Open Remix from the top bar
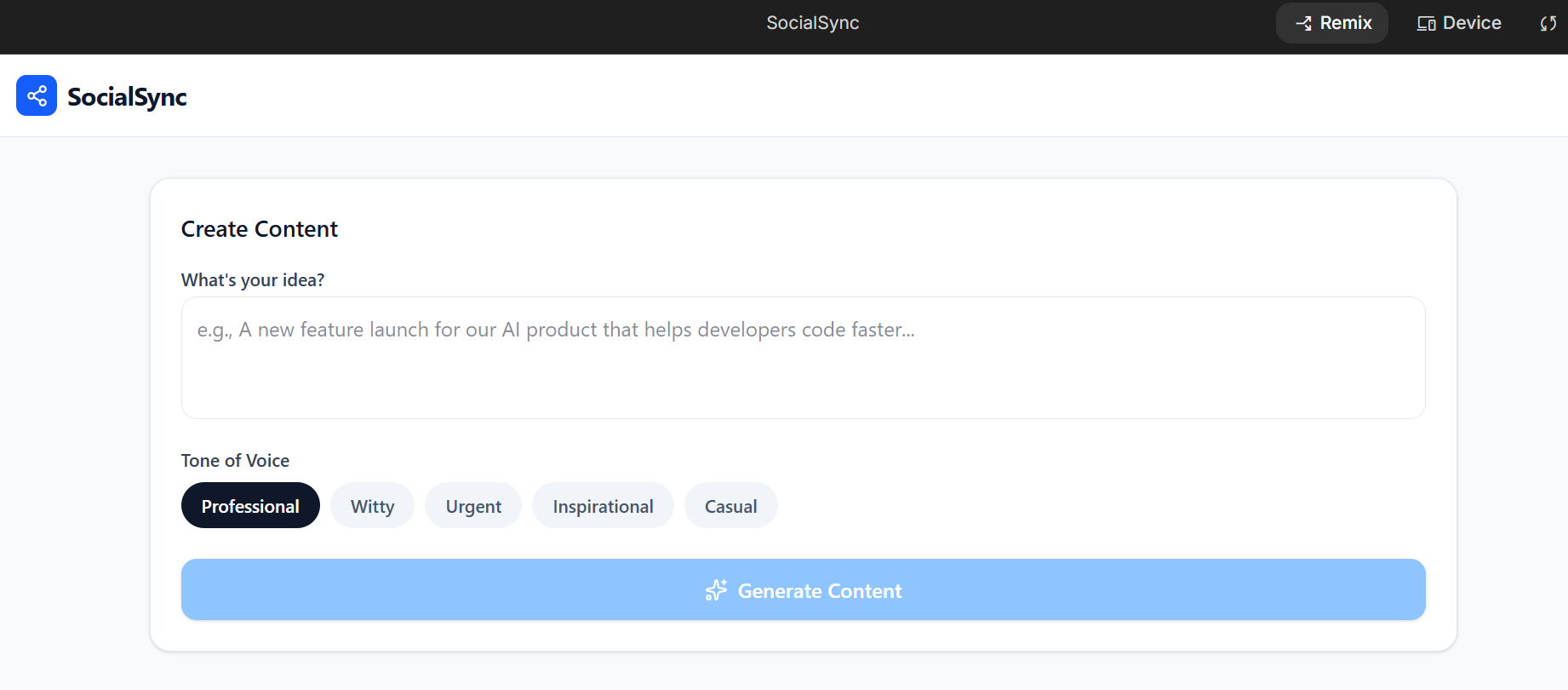The width and height of the screenshot is (1568, 690). click(x=1332, y=23)
